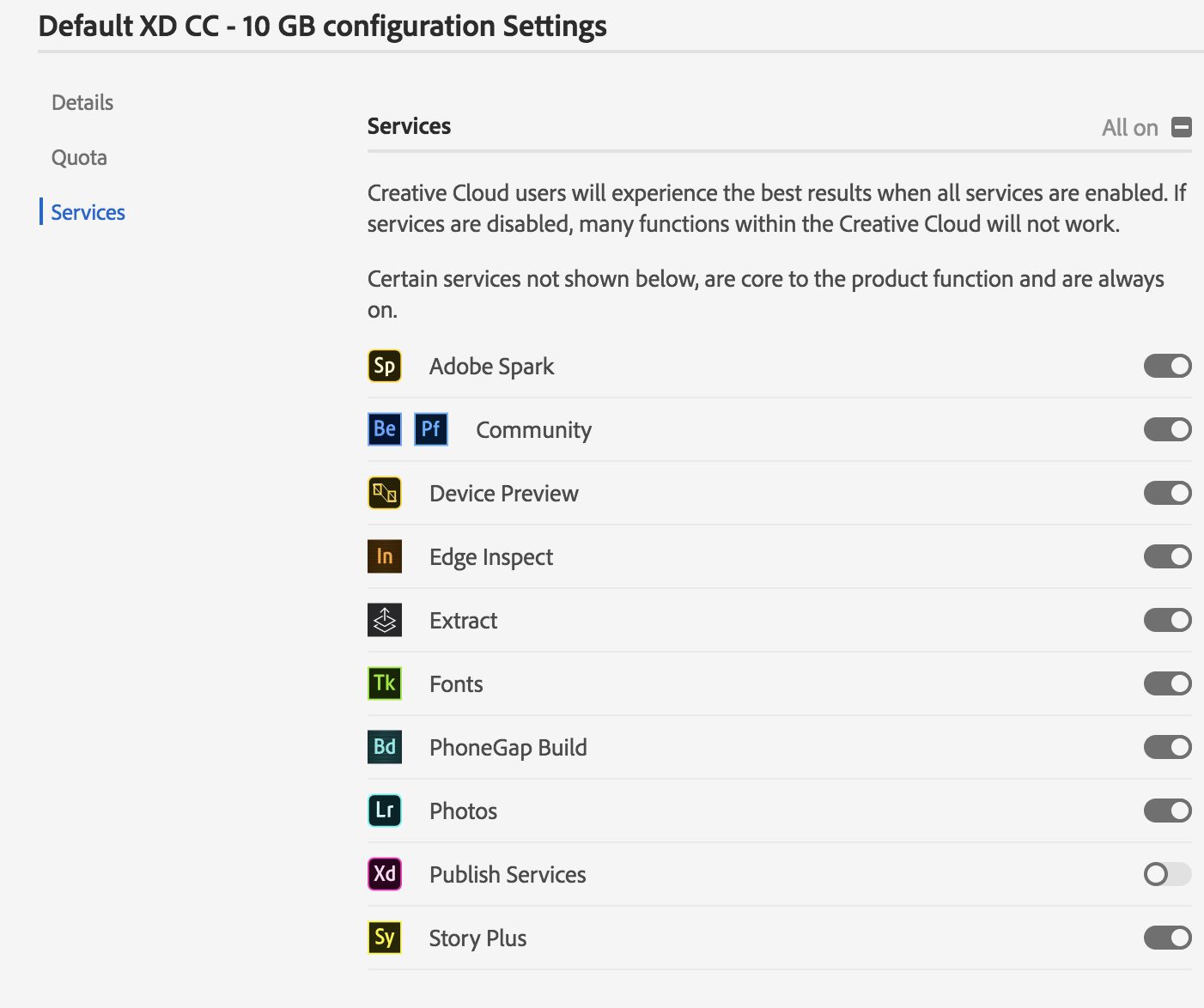Screen dimensions: 1204x1008
Task: Click the Device Preview icon
Action: [385, 493]
